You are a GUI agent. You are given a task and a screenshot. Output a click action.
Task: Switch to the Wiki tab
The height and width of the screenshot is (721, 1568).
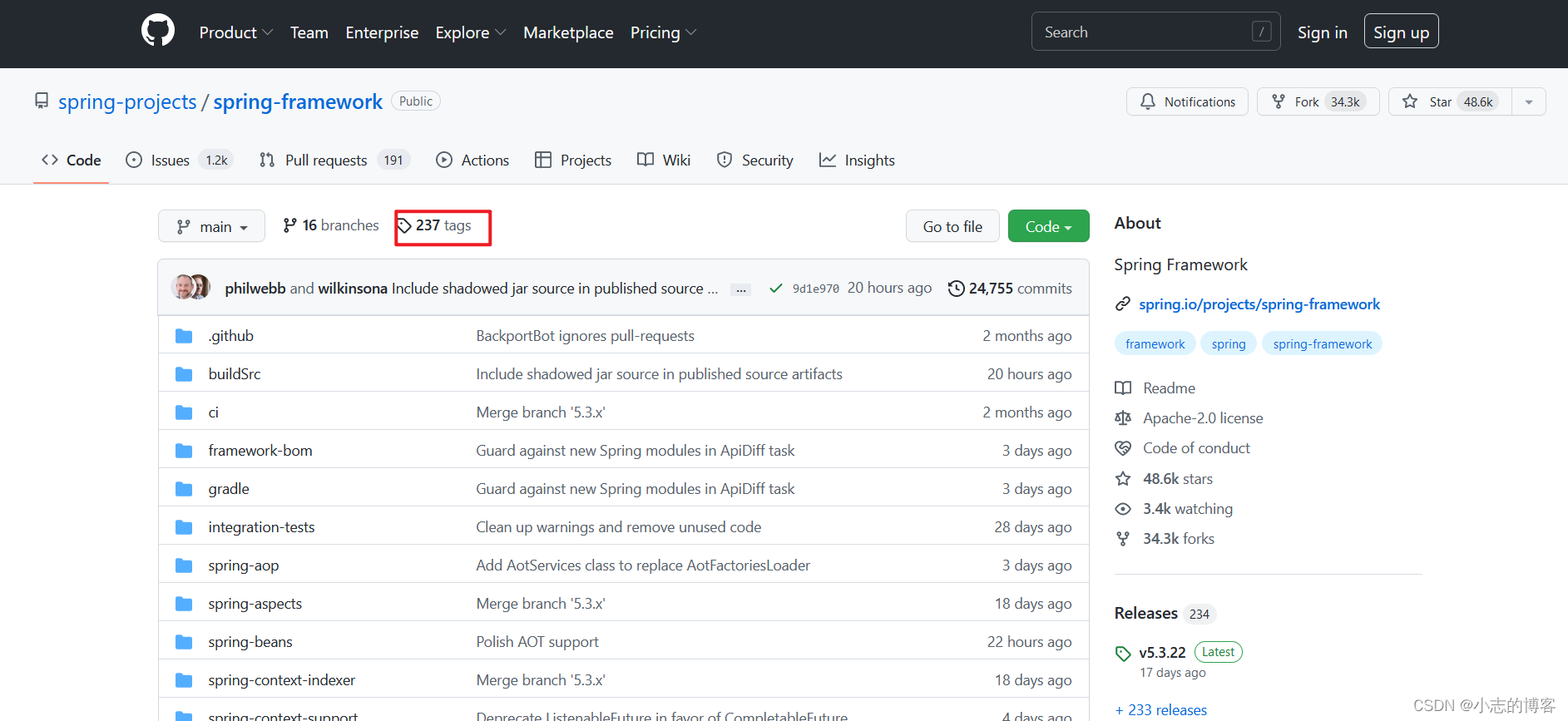(x=664, y=160)
